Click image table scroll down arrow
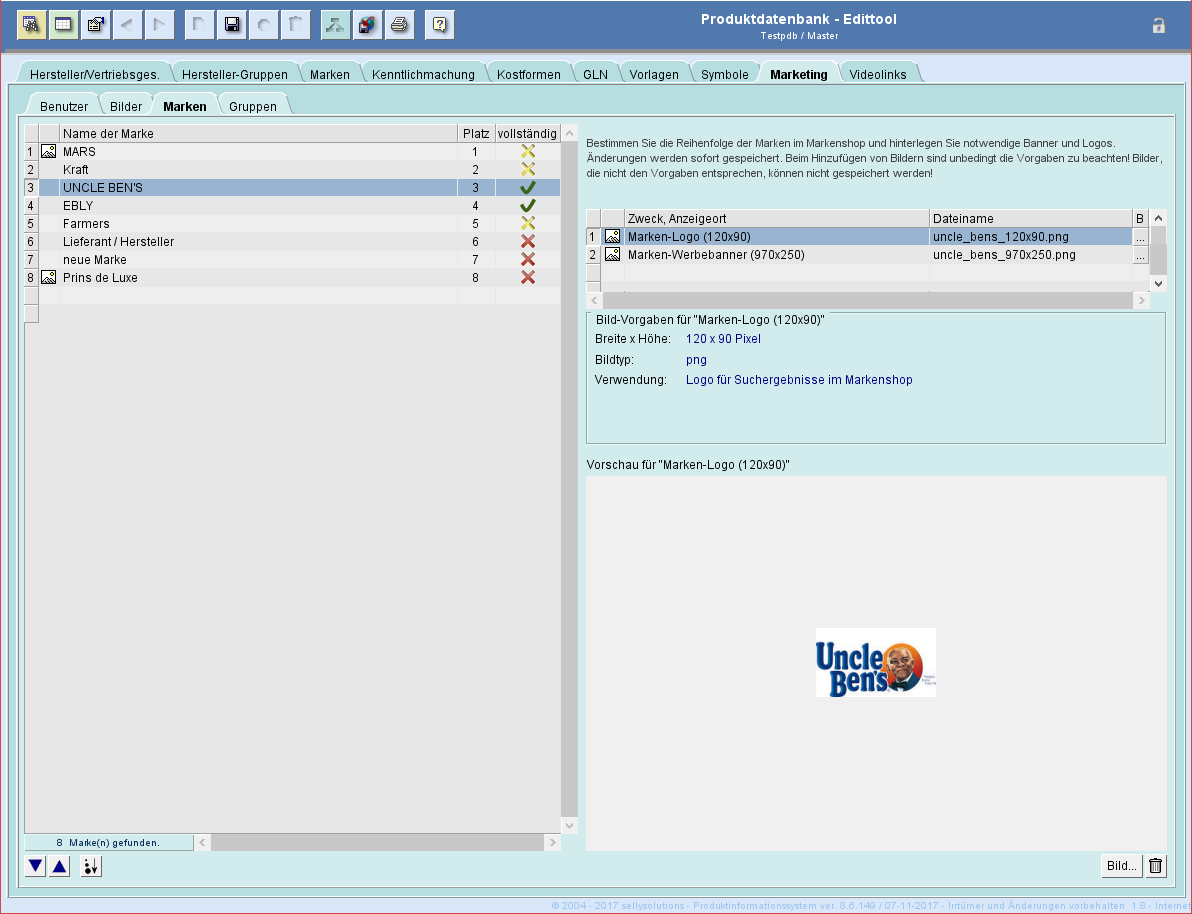 1158,283
